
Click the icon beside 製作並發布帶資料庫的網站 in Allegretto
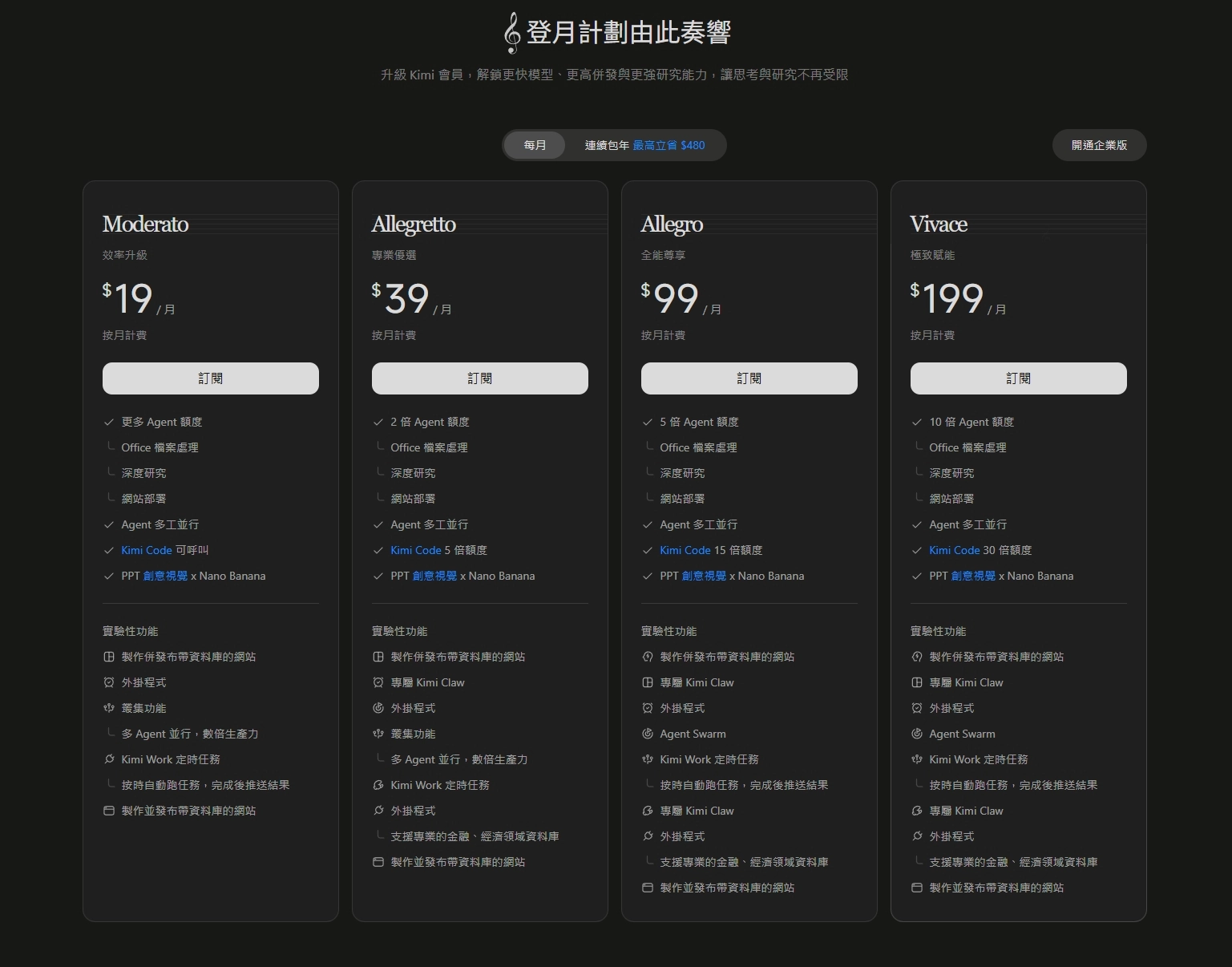378,862
